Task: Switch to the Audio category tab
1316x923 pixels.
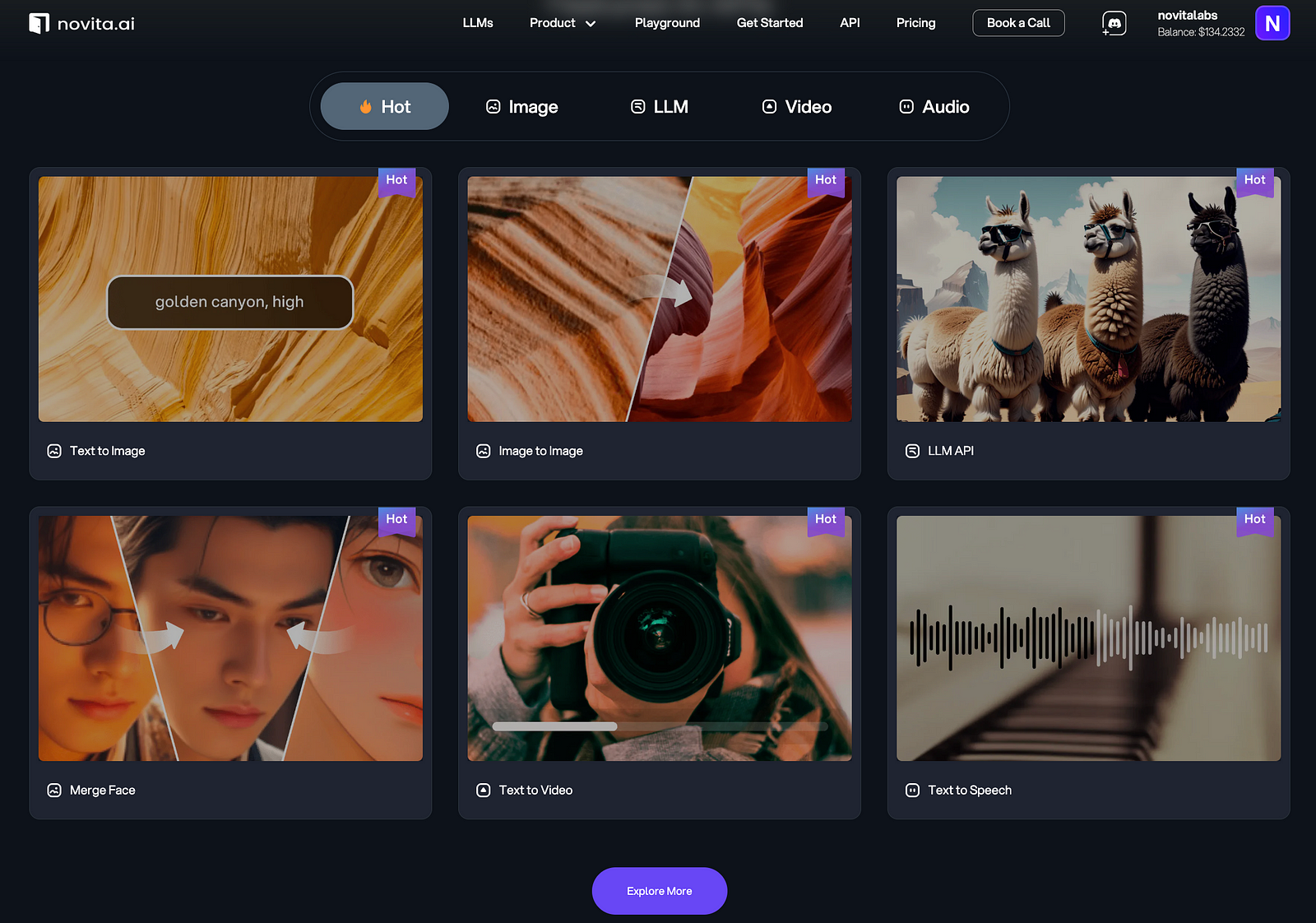Action: tap(934, 107)
